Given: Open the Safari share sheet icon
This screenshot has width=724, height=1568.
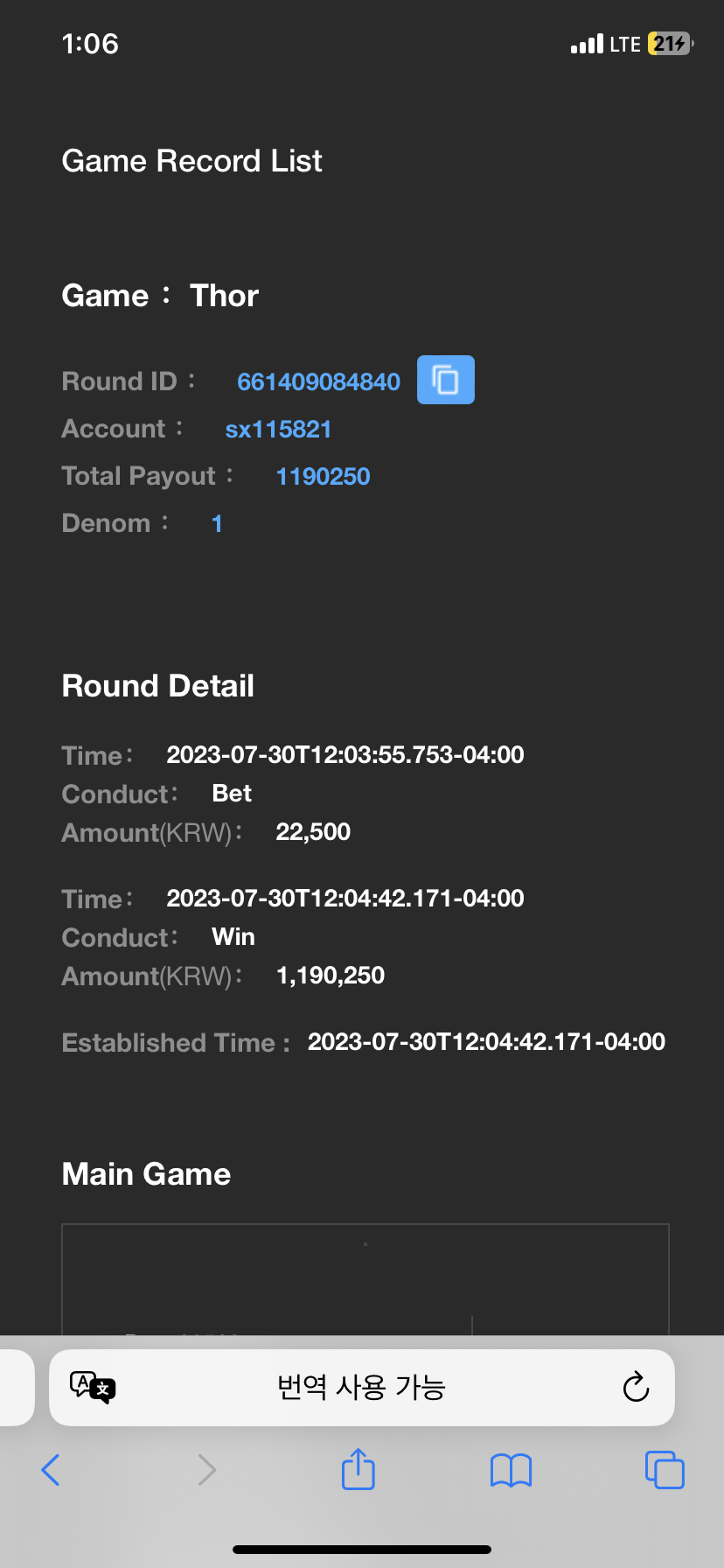Looking at the screenshot, I should coord(359,1468).
